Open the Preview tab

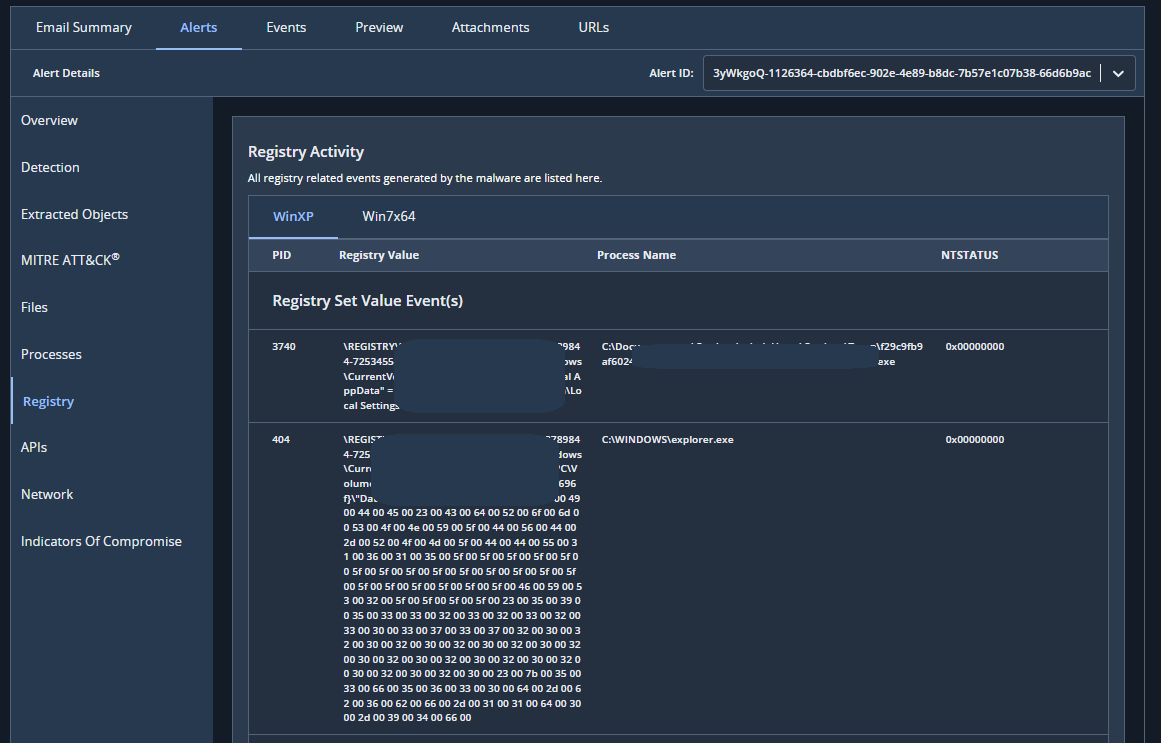click(x=379, y=27)
